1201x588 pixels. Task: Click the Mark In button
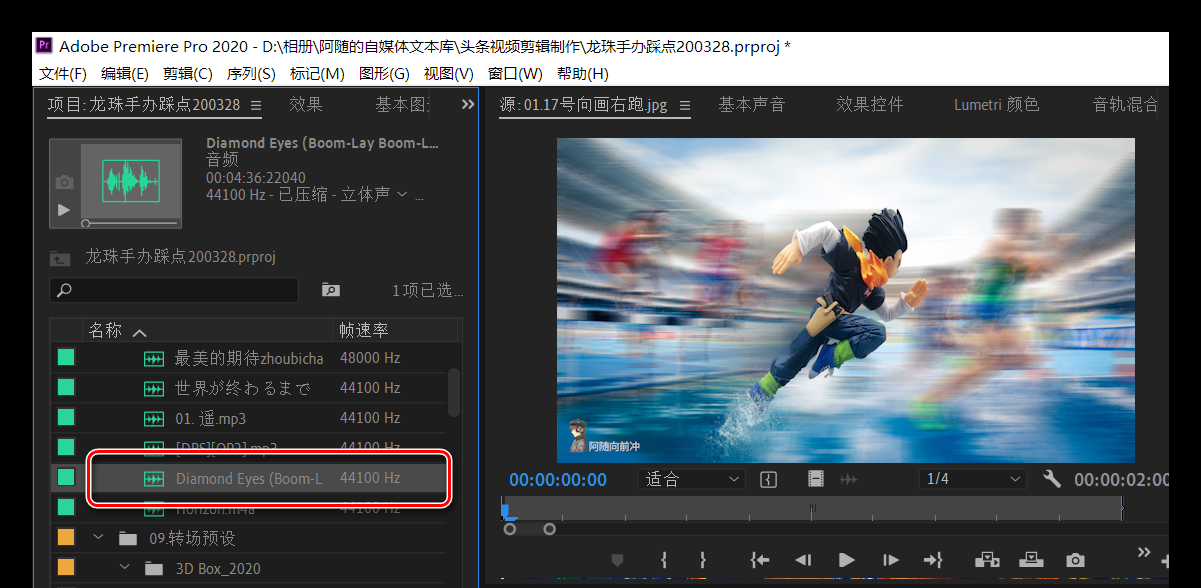[x=664, y=560]
